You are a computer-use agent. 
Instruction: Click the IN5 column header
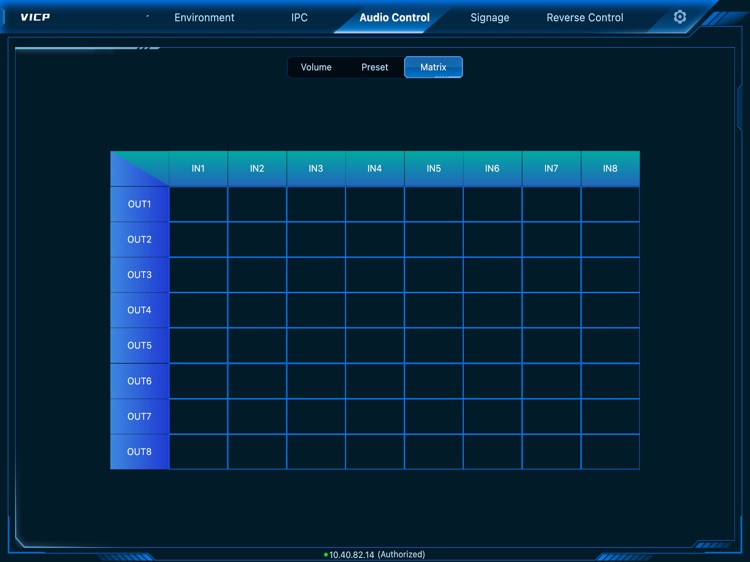pos(433,168)
